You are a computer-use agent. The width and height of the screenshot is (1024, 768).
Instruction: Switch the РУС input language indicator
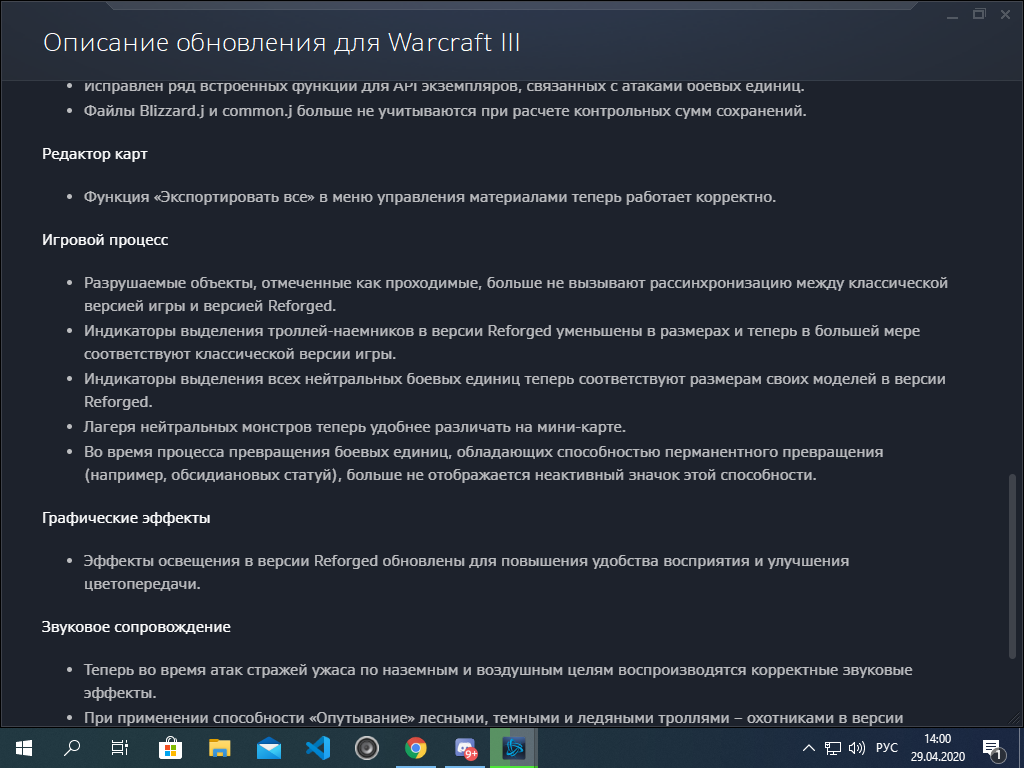(x=886, y=748)
